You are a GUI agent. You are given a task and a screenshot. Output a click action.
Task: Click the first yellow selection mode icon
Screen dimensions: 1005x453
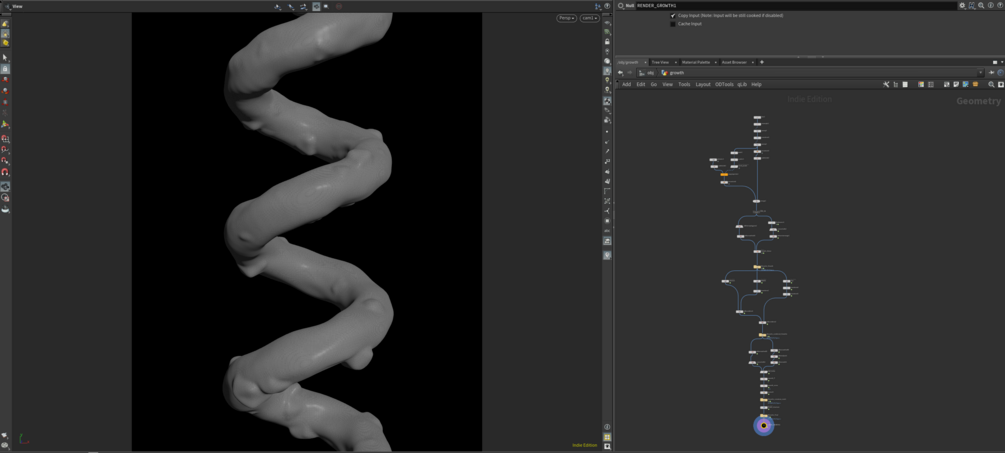coord(5,24)
